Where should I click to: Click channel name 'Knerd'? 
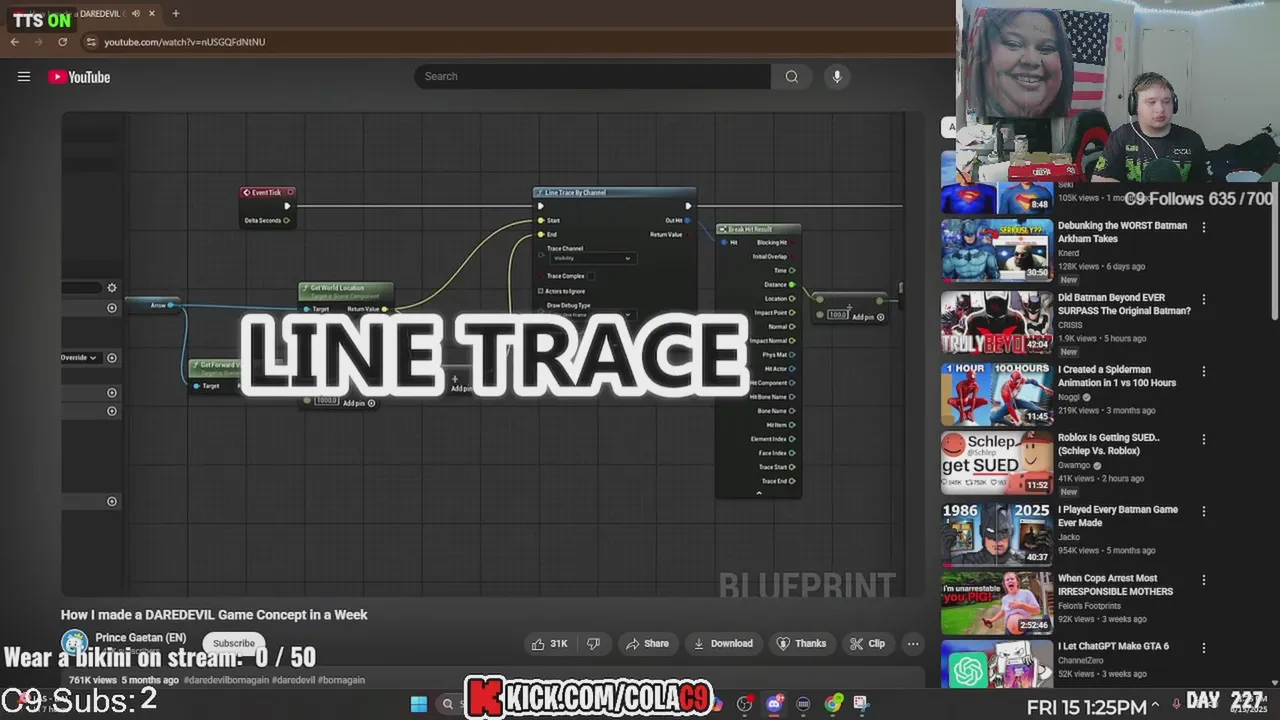point(1071,253)
